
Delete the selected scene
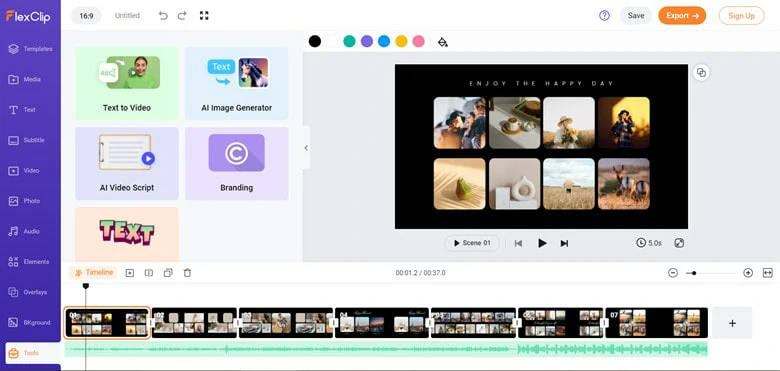(187, 273)
